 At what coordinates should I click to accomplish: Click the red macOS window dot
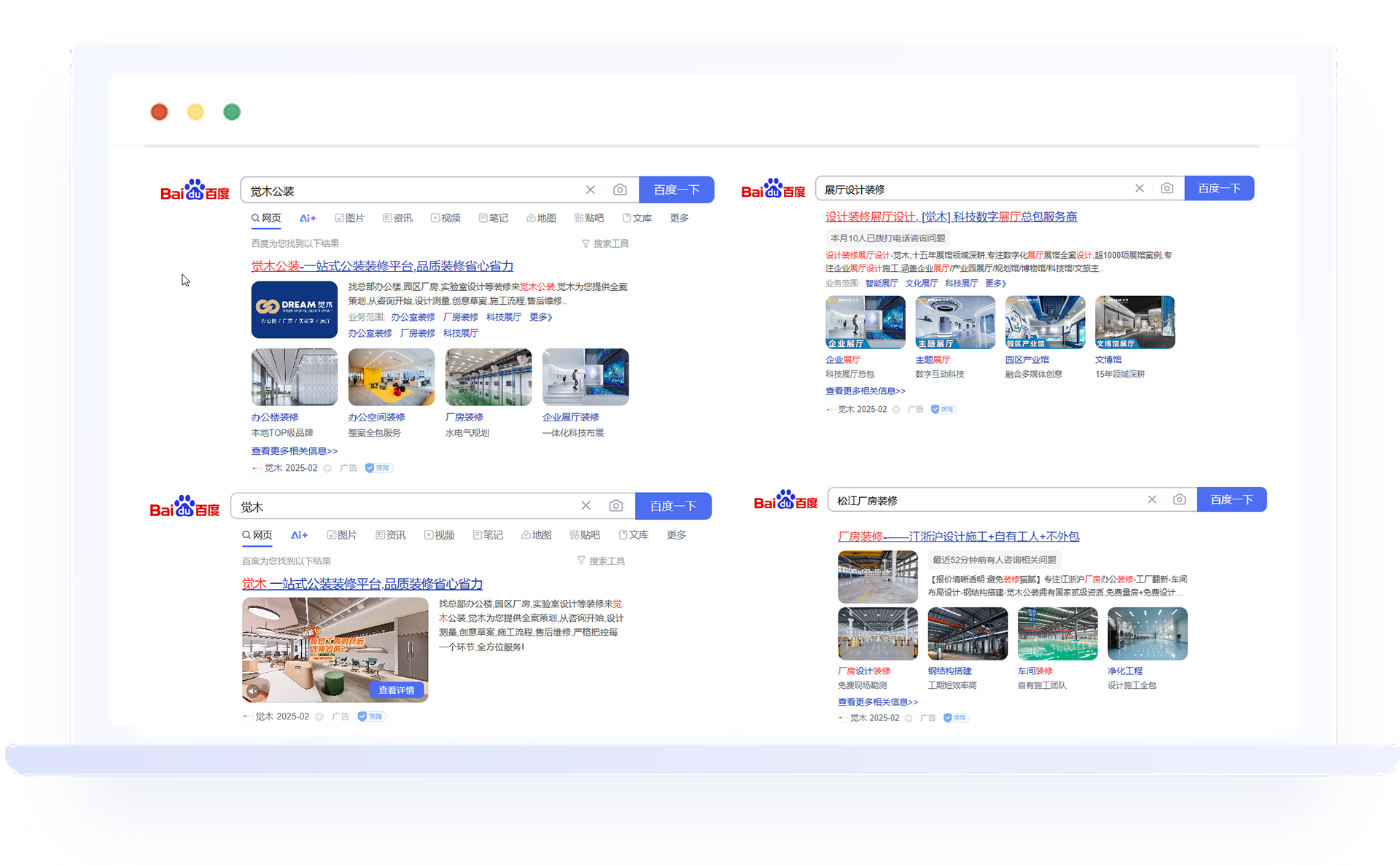159,112
